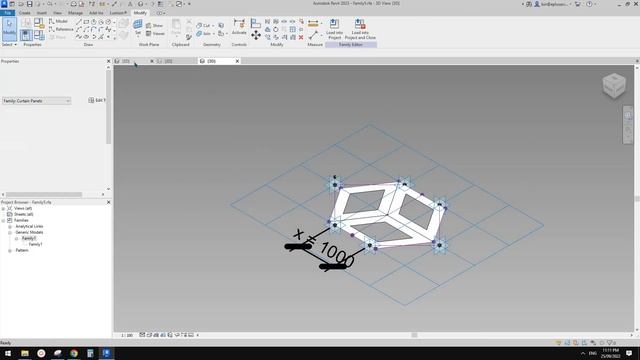The height and width of the screenshot is (360, 640).
Task: Click the Cut geometry tool
Action: pos(203,25)
